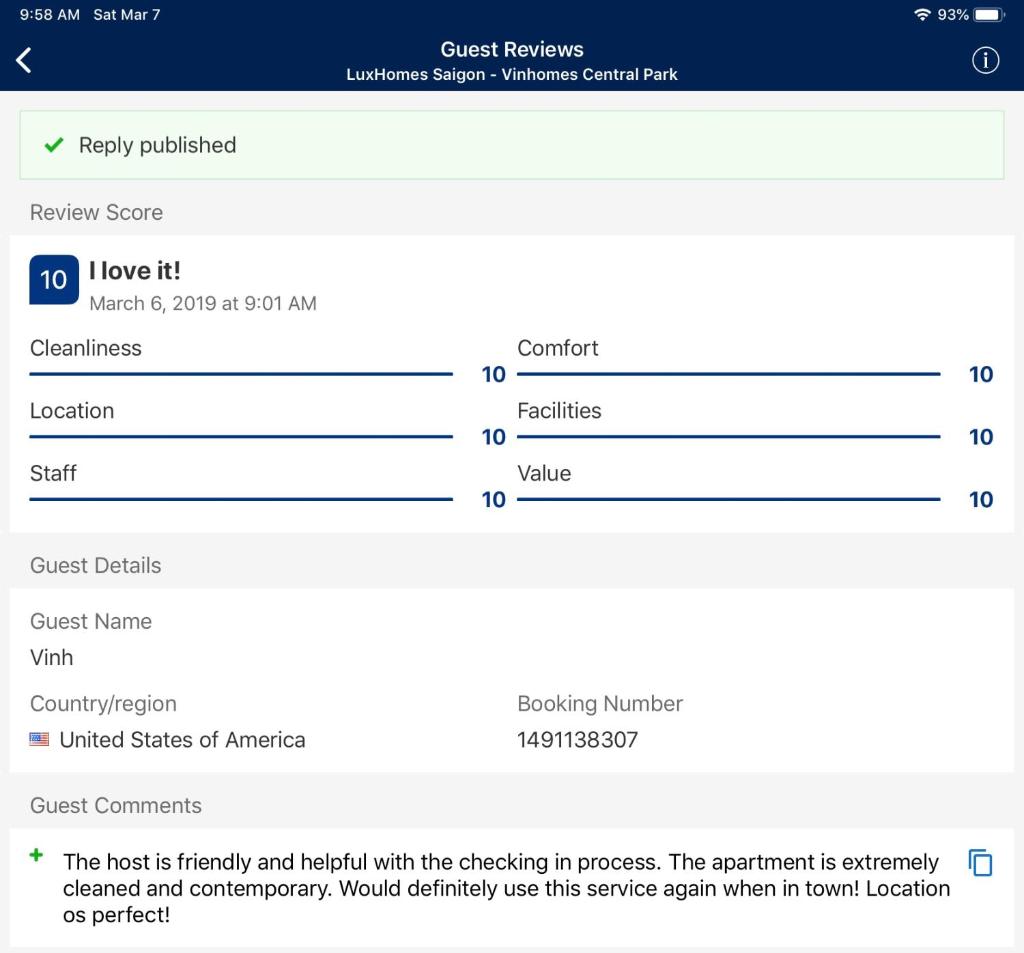
Task: Tap the Wi-Fi status icon
Action: (x=921, y=14)
